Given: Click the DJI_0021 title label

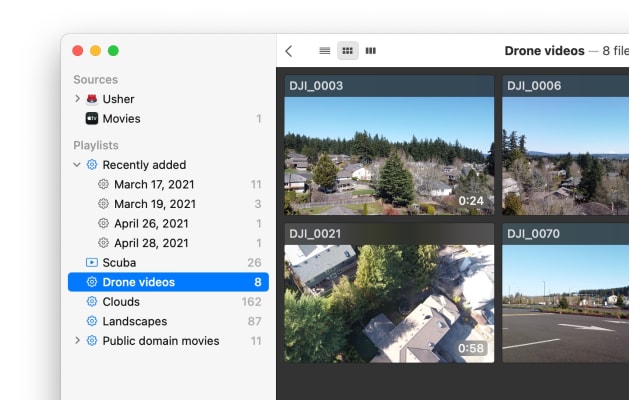Looking at the screenshot, I should pos(315,234).
